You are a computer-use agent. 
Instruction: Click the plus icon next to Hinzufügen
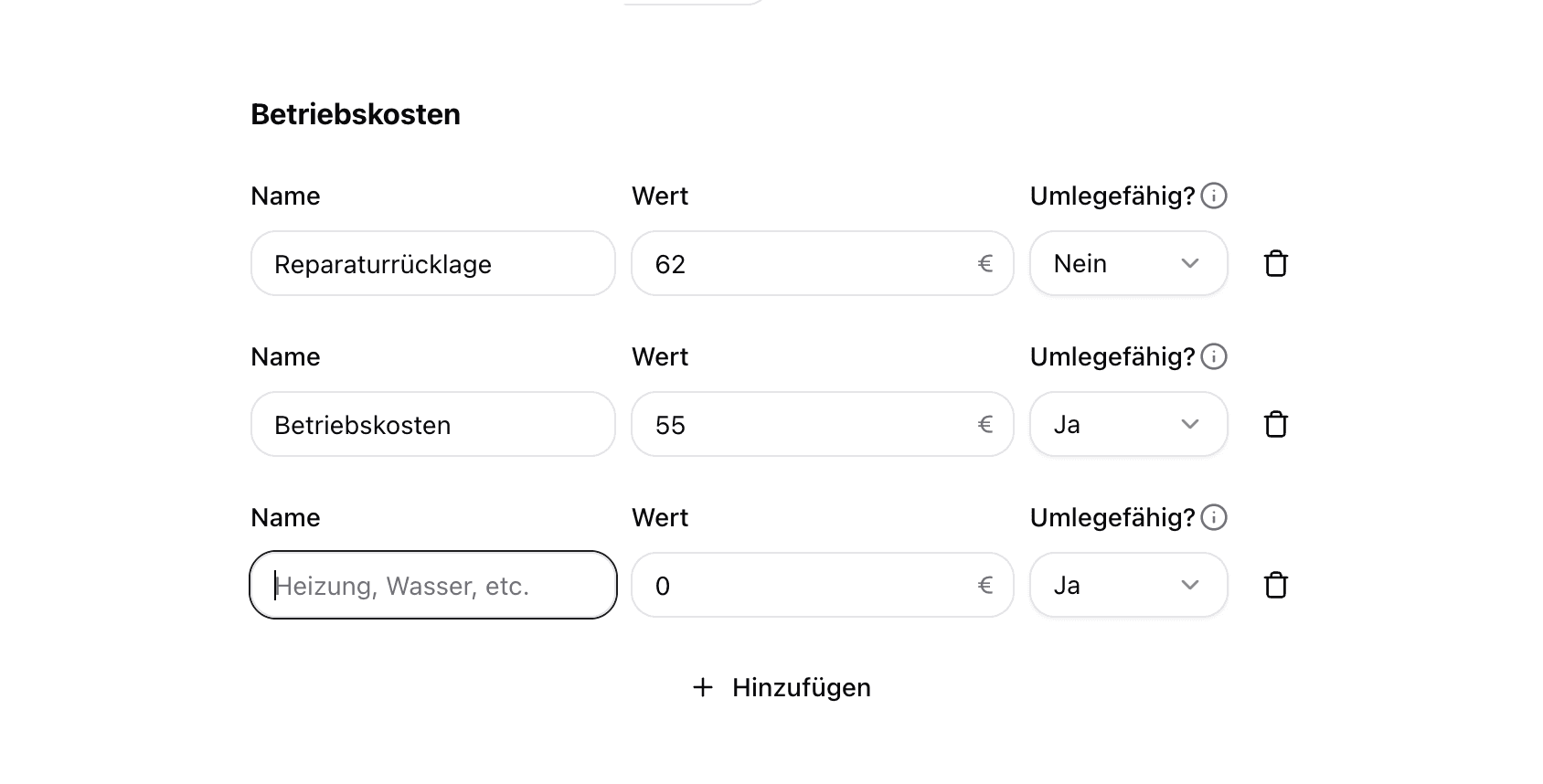pyautogui.click(x=702, y=687)
